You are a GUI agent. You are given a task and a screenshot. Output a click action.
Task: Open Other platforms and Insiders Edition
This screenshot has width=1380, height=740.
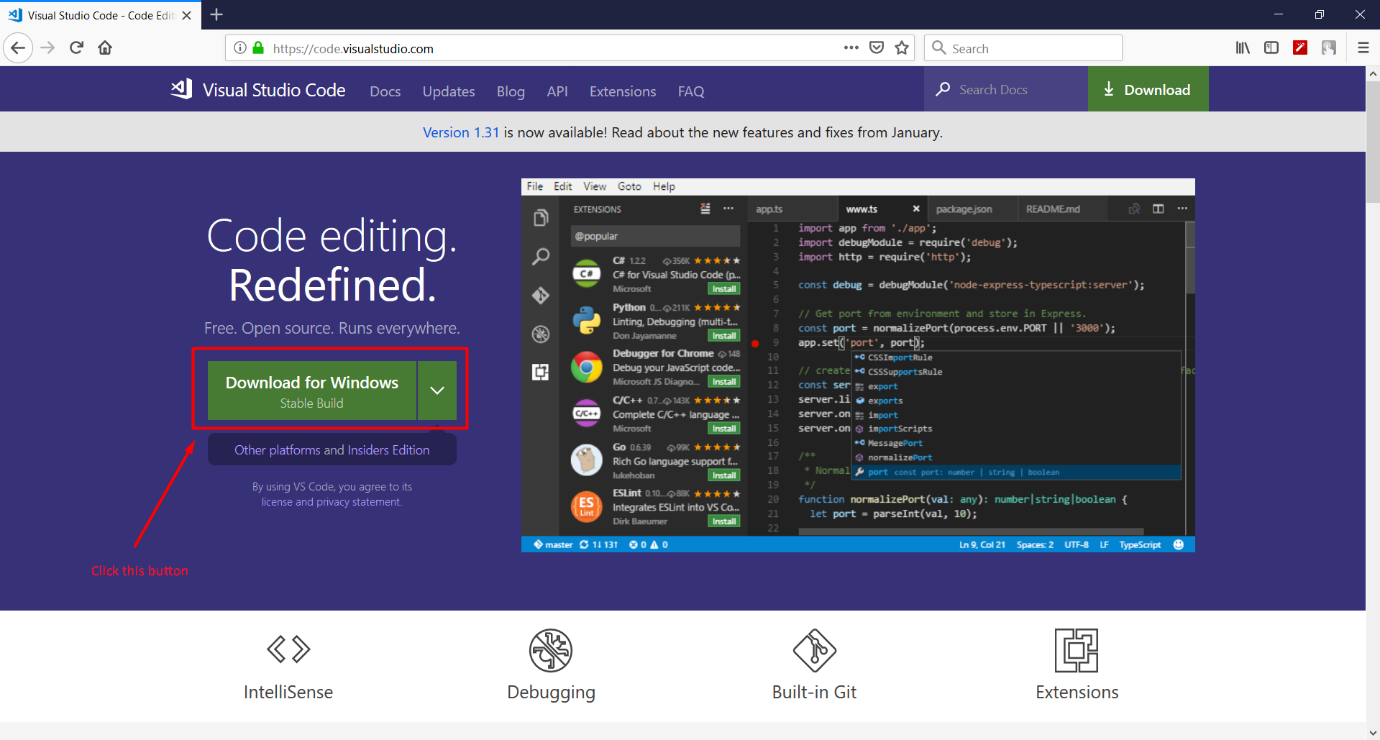click(x=332, y=450)
